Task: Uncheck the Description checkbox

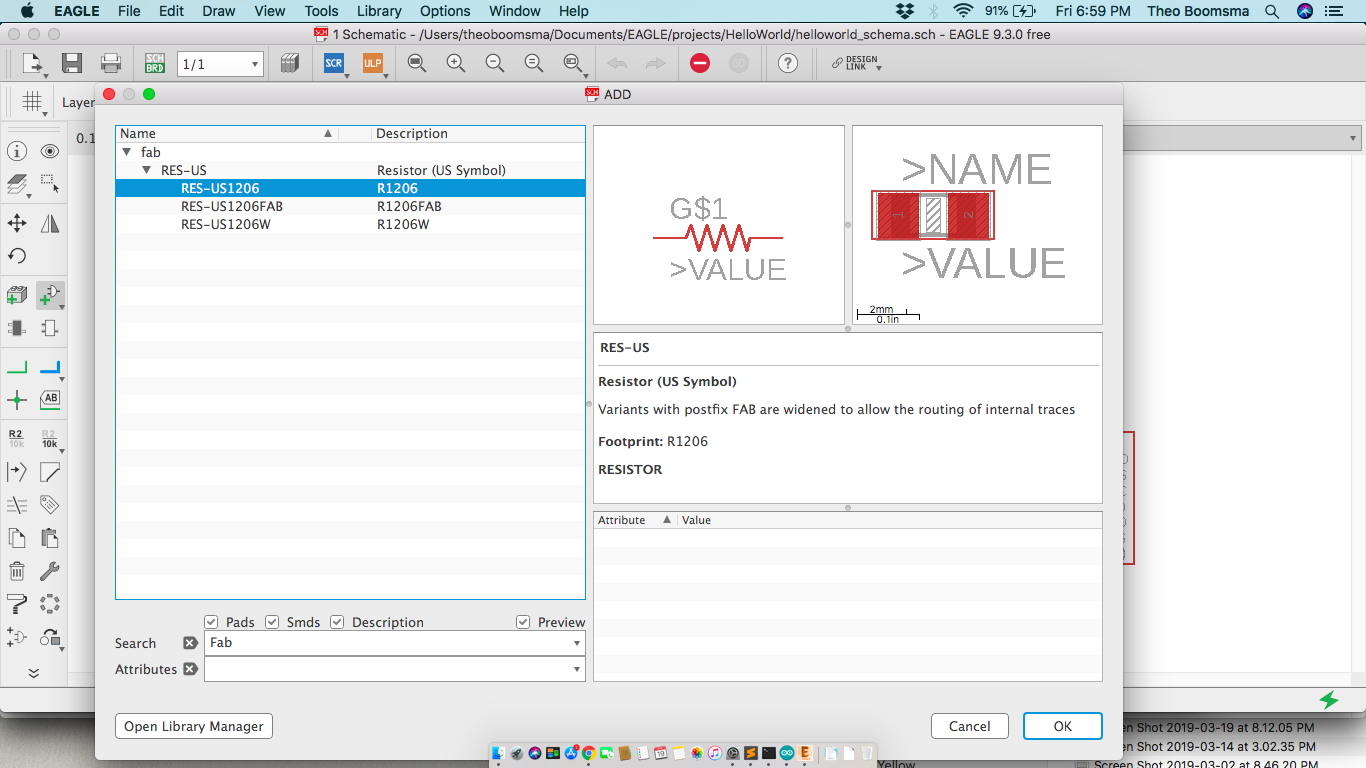Action: point(337,622)
